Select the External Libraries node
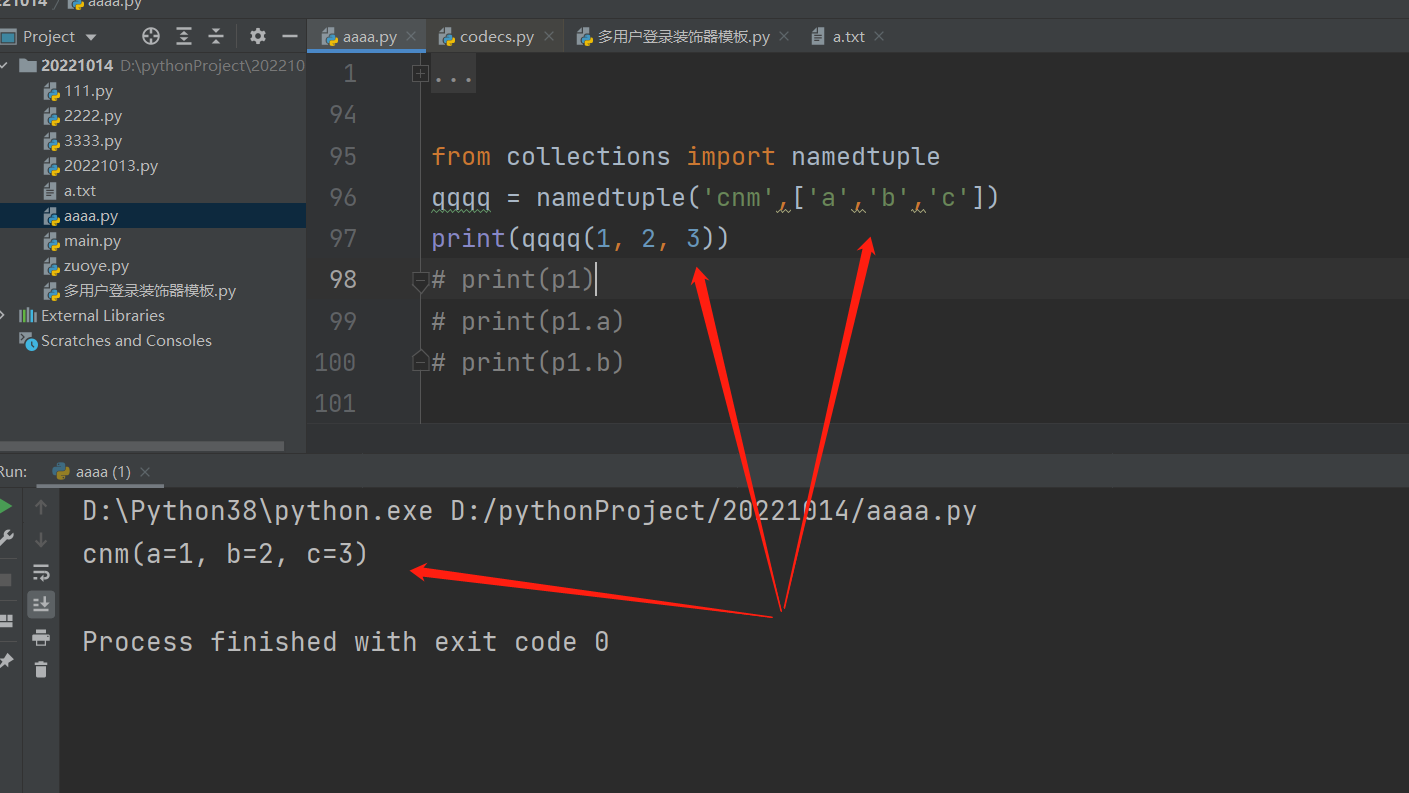Screen dimensions: 1409x793 (153, 316)
